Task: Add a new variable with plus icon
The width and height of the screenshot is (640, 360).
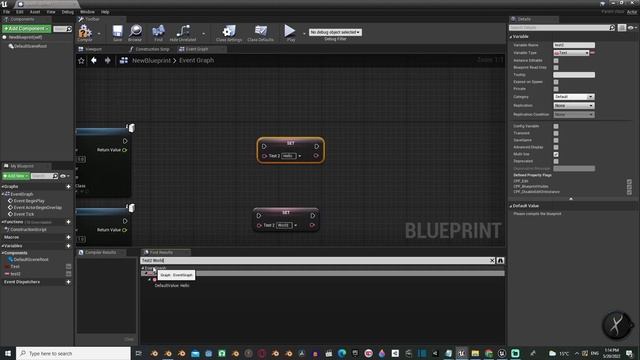Action: pos(69,246)
